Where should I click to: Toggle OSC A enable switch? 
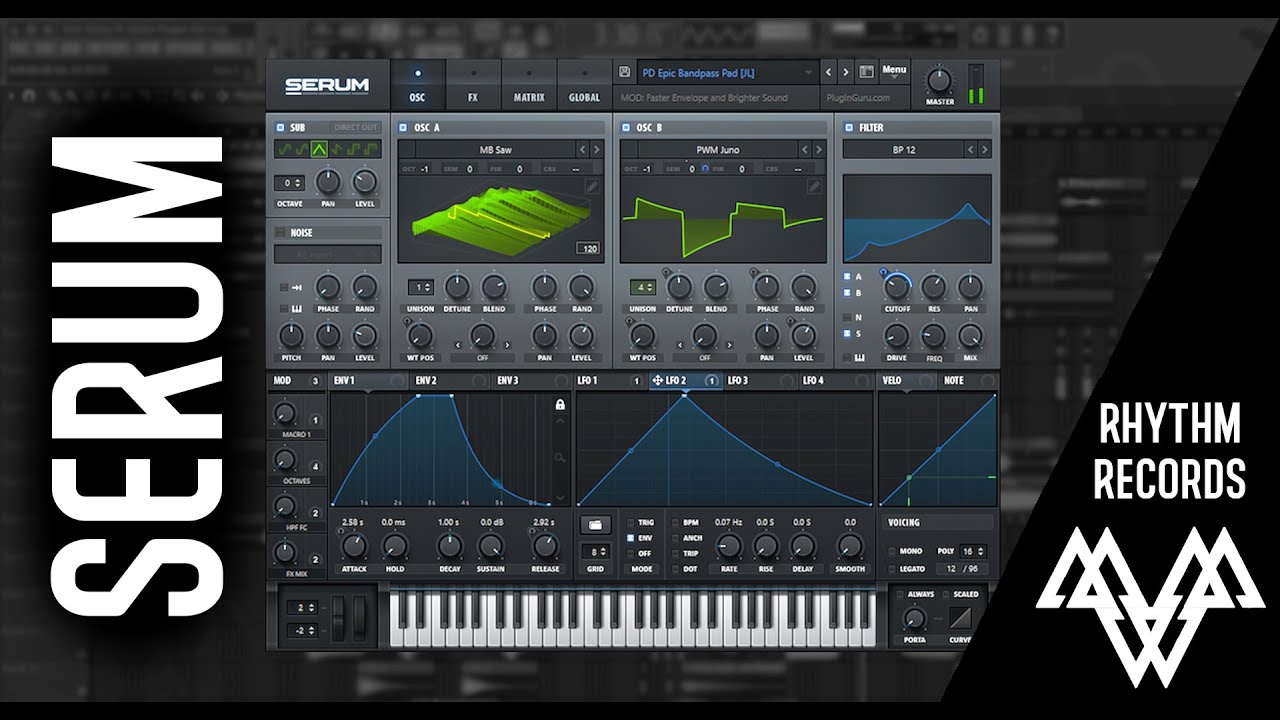[403, 128]
